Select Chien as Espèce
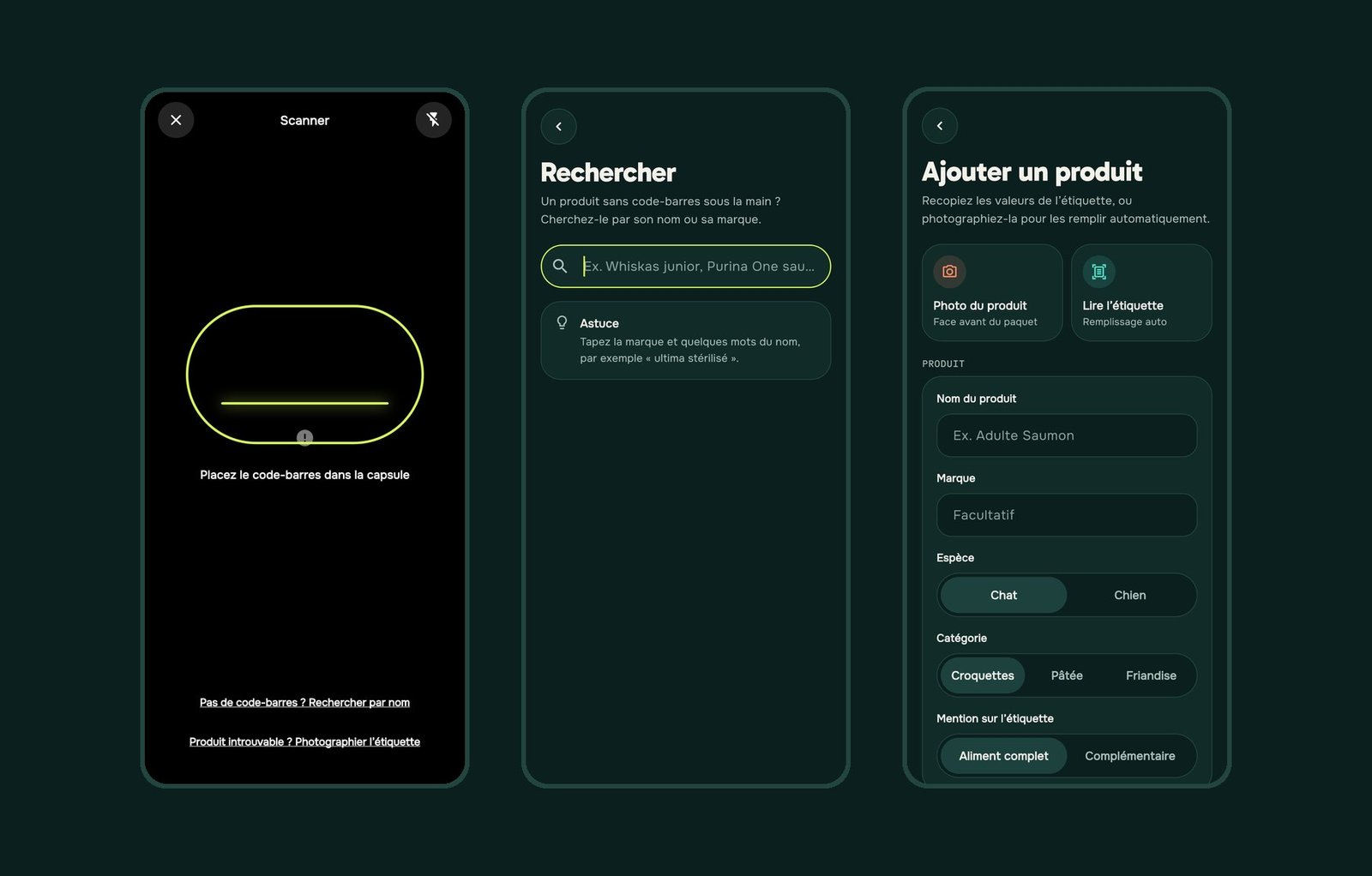Viewport: 1372px width, 876px height. point(1130,595)
